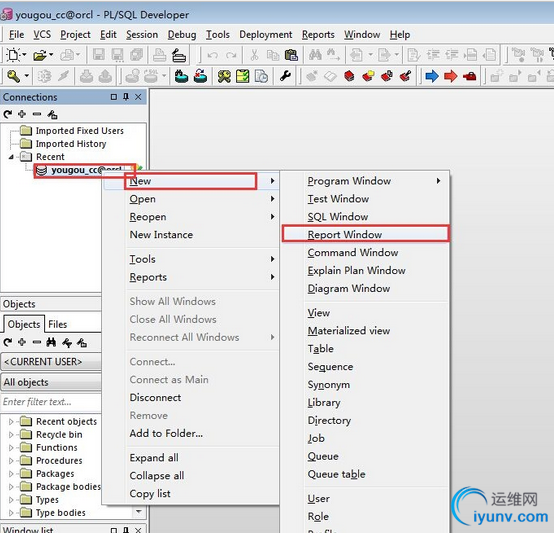Open the Debug menu
The width and height of the screenshot is (554, 533).
pos(182,35)
